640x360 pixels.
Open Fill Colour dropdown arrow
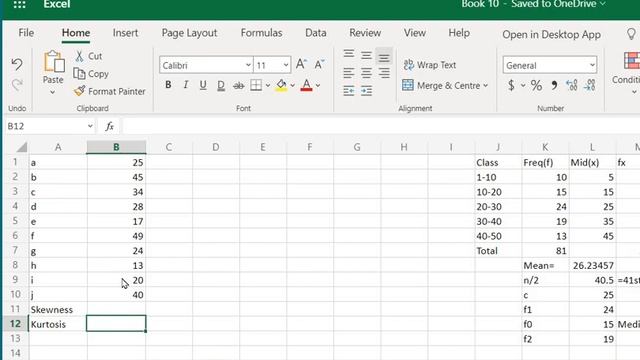293,85
